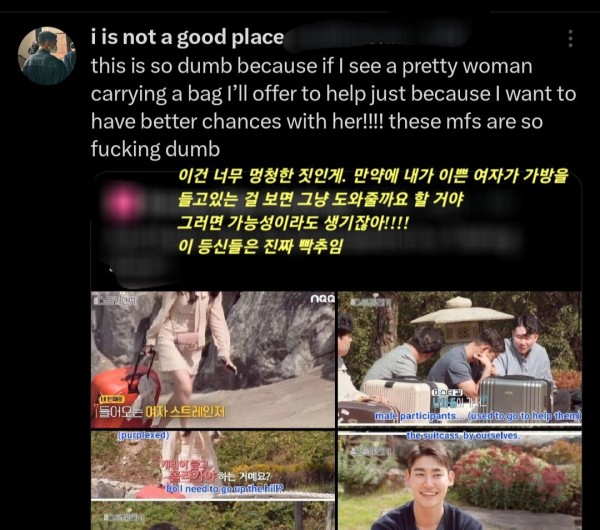
Task: Open image captioned 'Do I need to go up the hill?'
Action: [213, 465]
